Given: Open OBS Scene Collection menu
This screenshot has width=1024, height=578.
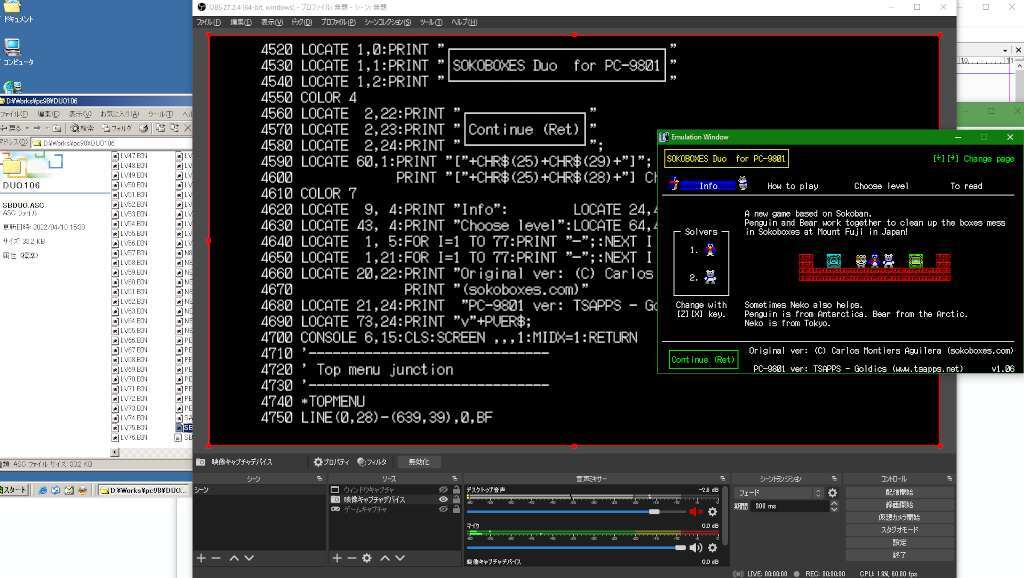Looking at the screenshot, I should click(388, 22).
